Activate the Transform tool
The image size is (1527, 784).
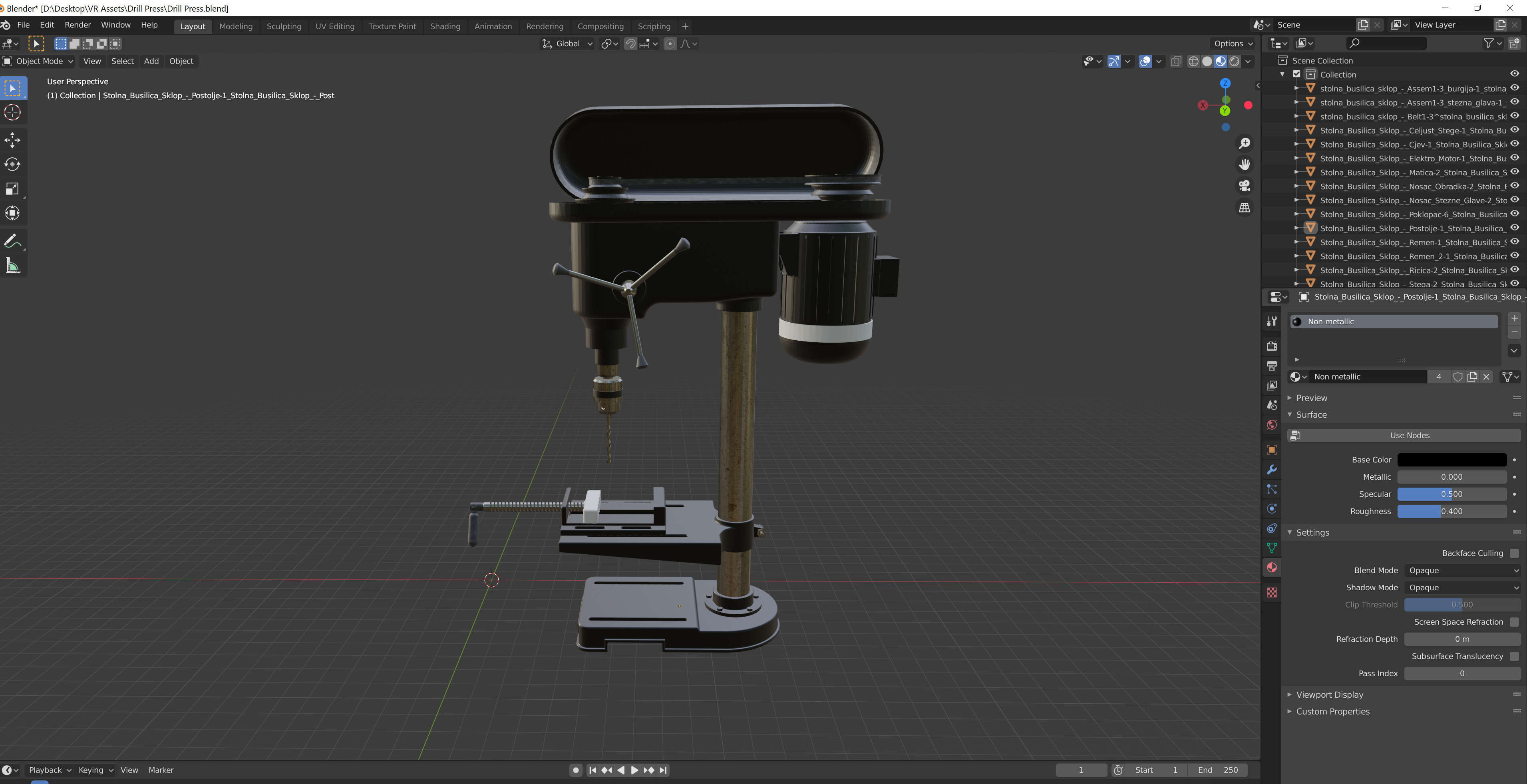(x=12, y=213)
